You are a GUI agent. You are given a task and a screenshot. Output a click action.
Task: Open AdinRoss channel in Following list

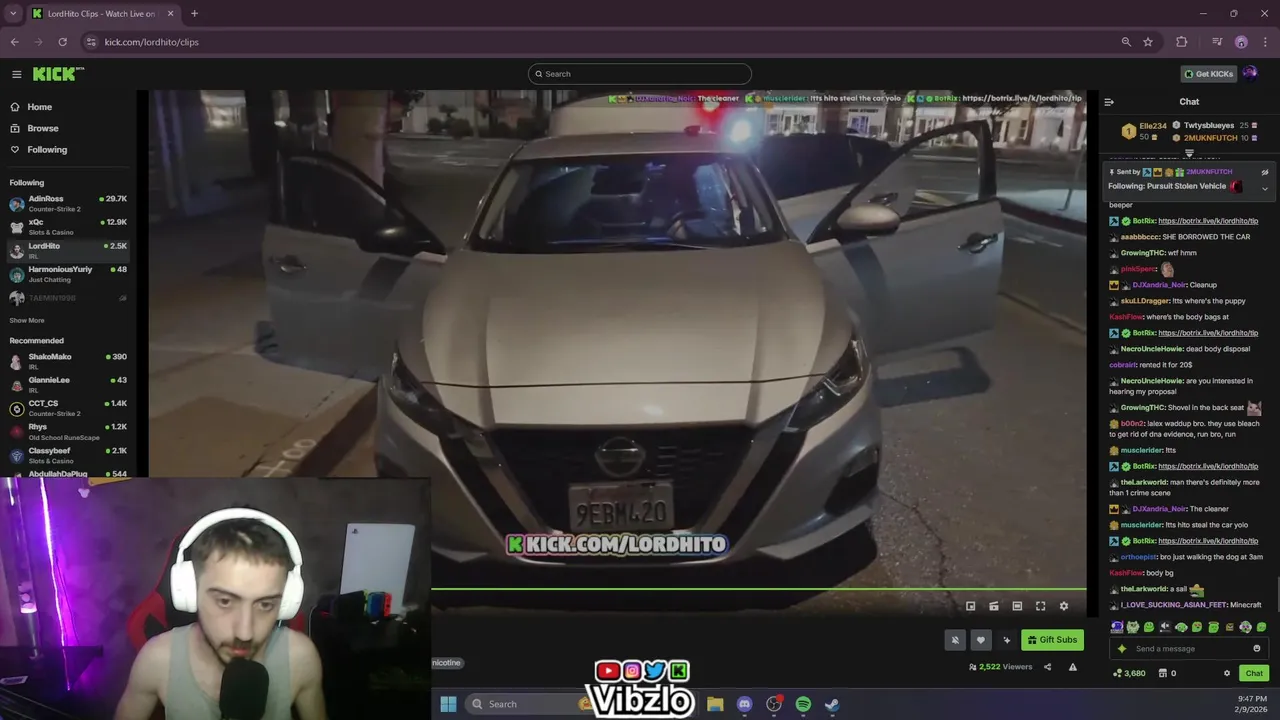click(68, 203)
